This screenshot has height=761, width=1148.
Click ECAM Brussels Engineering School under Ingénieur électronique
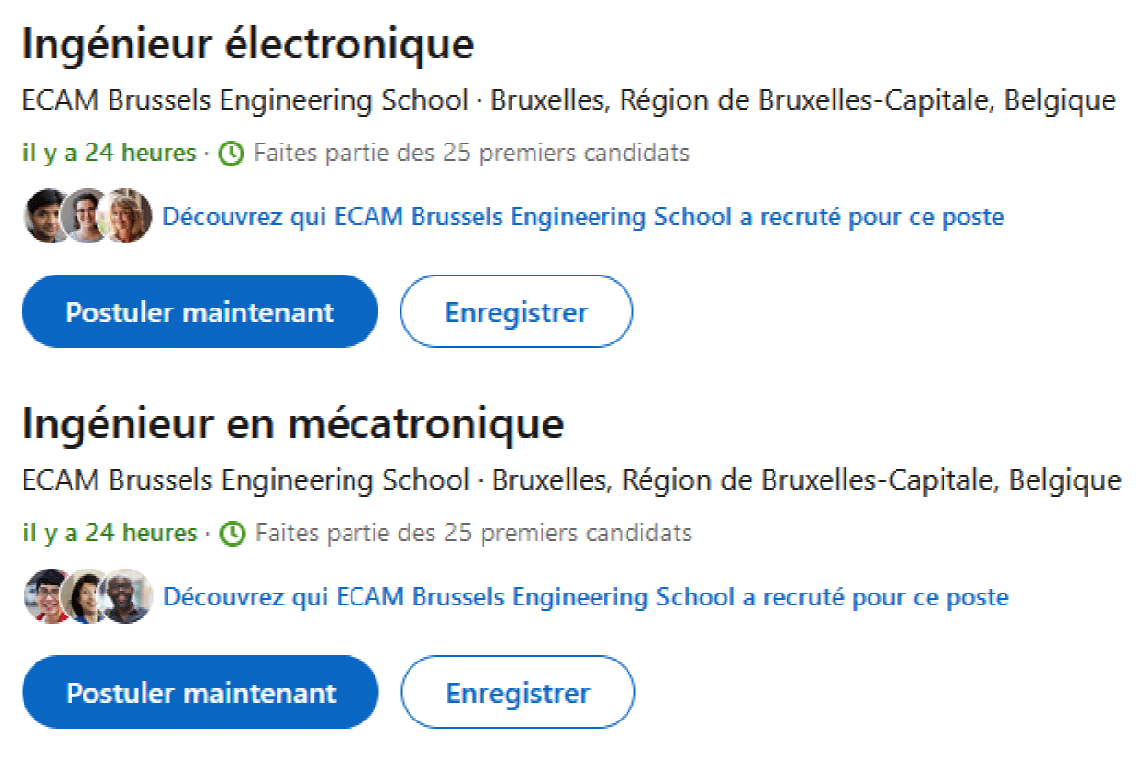(245, 100)
